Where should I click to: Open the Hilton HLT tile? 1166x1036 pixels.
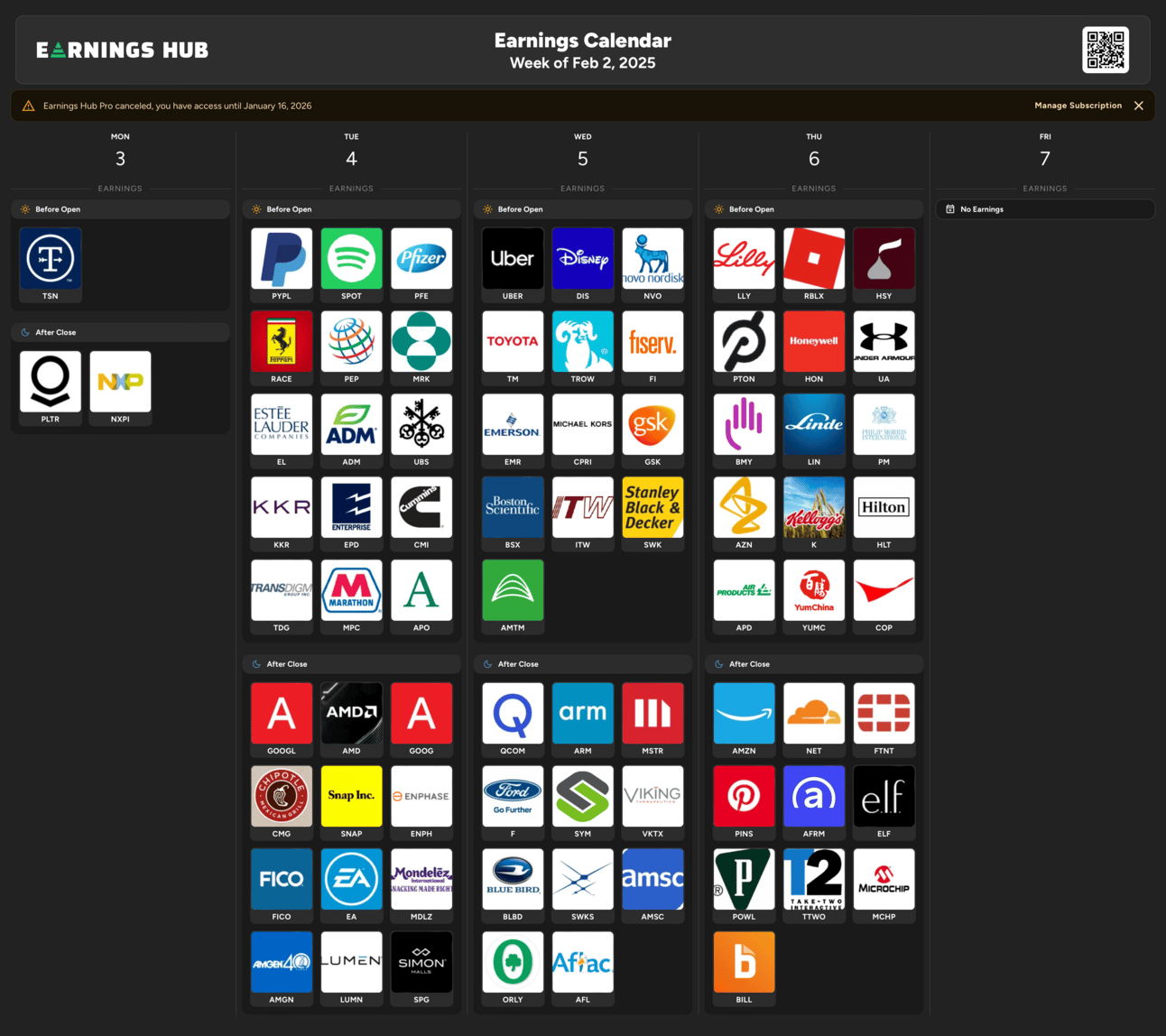coord(884,513)
